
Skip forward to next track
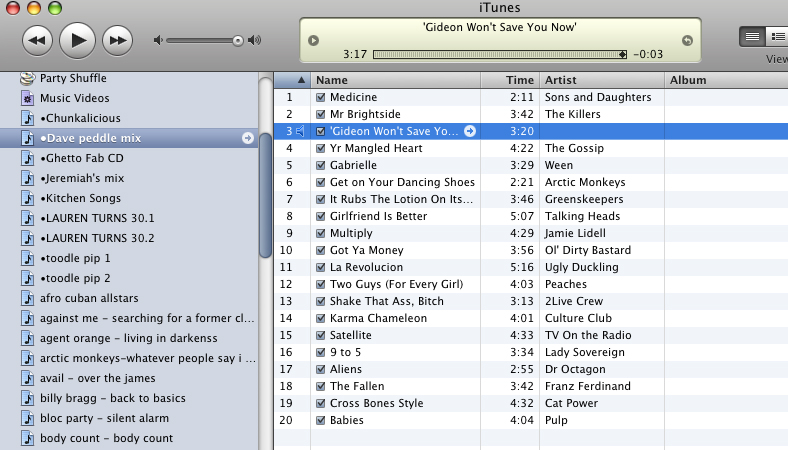pos(118,40)
